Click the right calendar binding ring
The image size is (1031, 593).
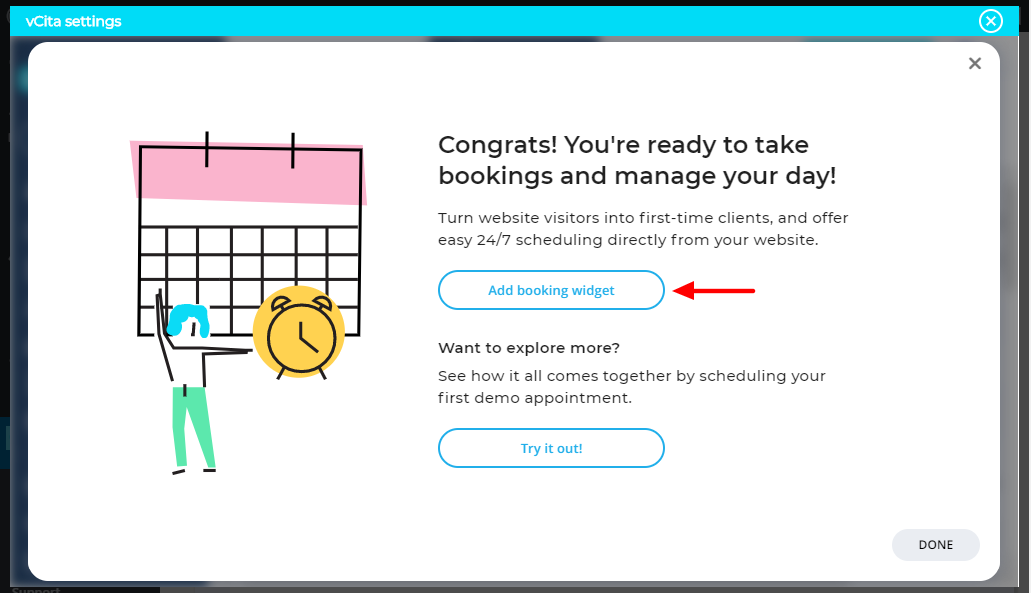tap(292, 150)
